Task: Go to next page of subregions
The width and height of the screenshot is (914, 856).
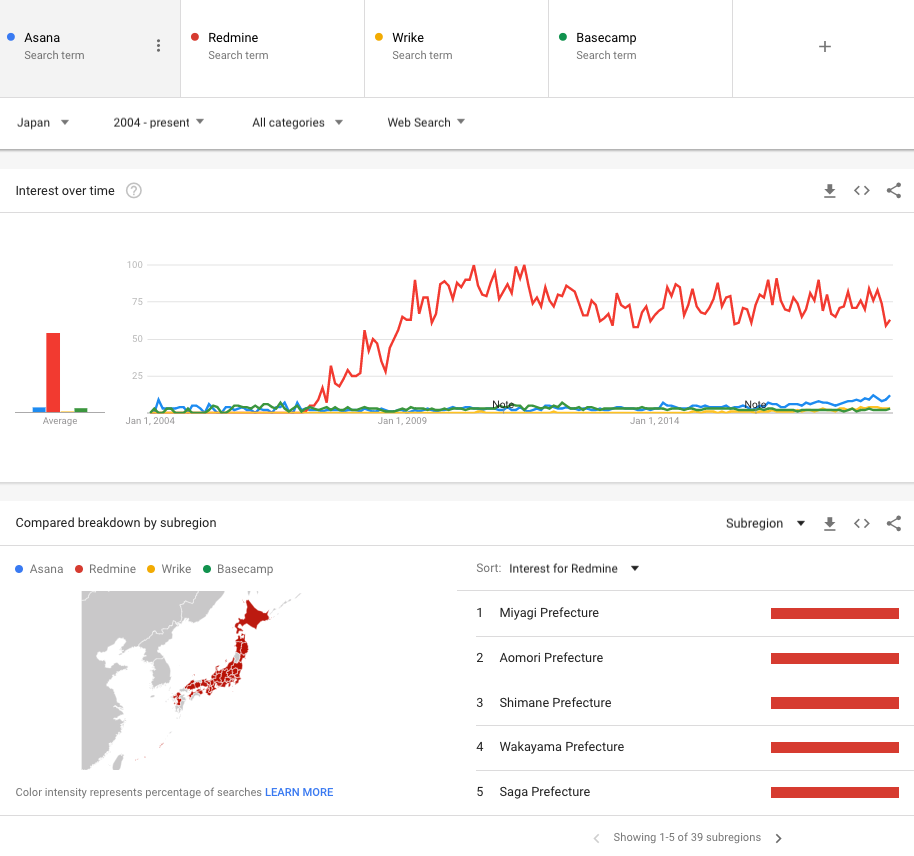Action: point(779,838)
